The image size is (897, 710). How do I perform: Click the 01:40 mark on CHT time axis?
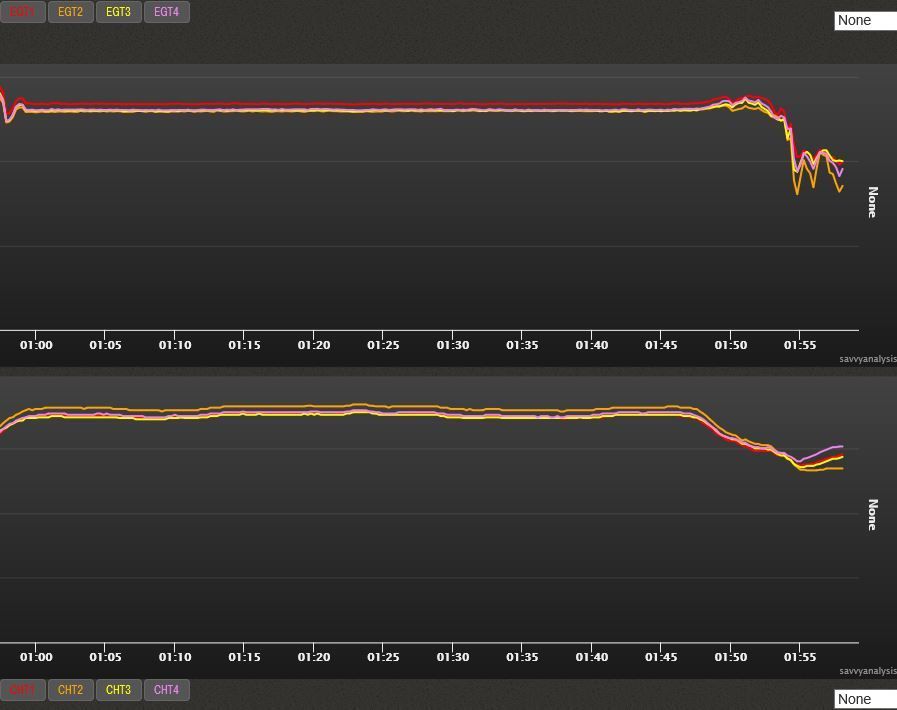pyautogui.click(x=591, y=657)
